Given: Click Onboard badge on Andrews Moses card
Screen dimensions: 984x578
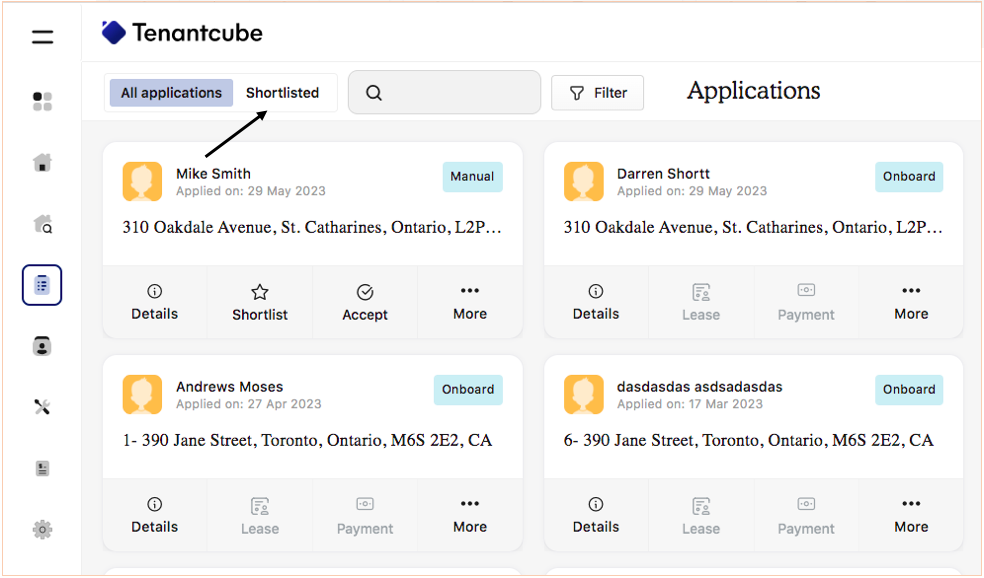Looking at the screenshot, I should [468, 390].
